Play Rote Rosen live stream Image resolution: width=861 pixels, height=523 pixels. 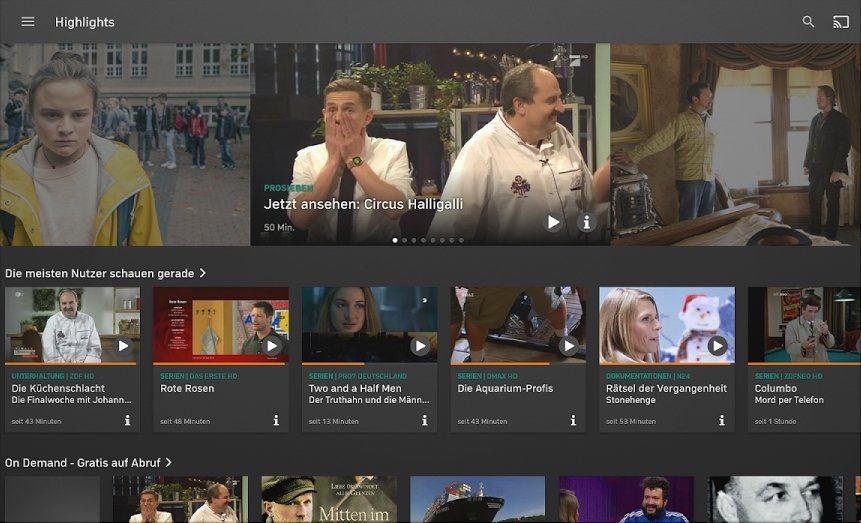[271, 346]
